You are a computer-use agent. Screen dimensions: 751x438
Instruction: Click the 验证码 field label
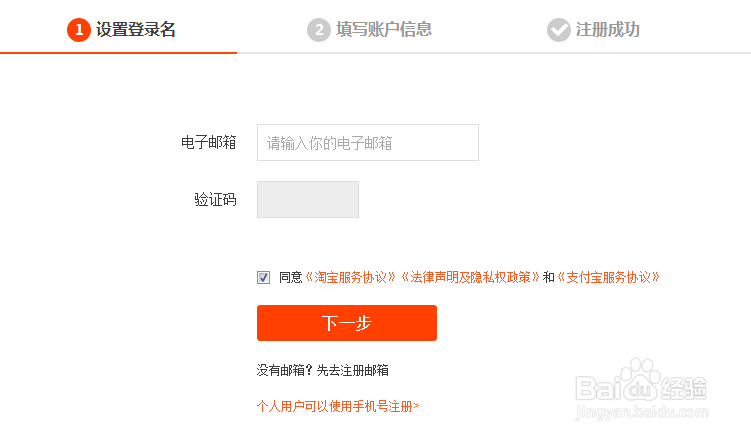[215, 199]
